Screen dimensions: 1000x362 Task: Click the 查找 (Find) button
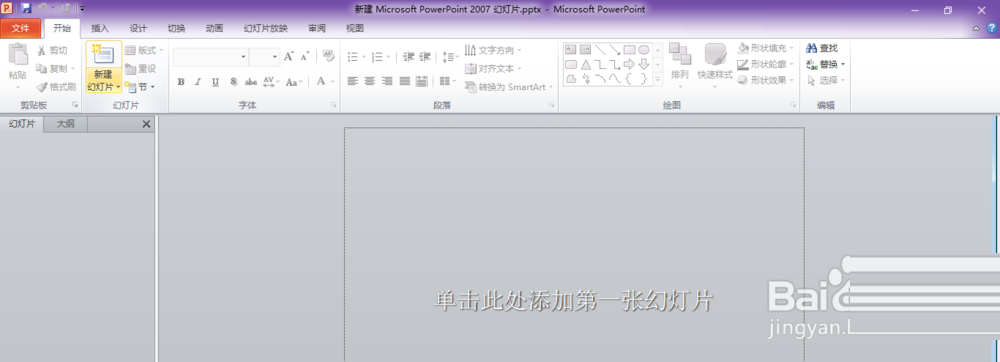click(821, 48)
